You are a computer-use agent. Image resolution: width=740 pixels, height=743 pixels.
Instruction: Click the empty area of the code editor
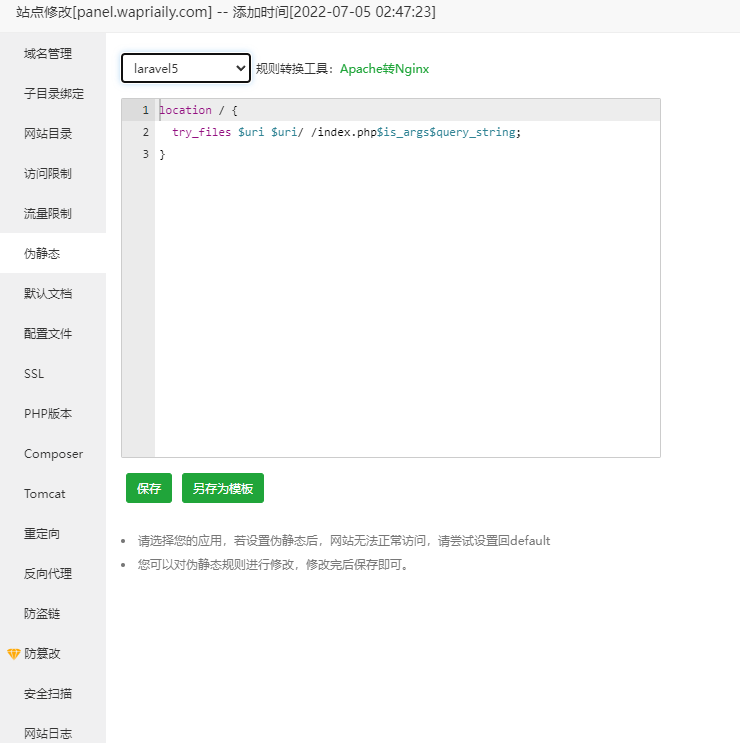[x=407, y=308]
